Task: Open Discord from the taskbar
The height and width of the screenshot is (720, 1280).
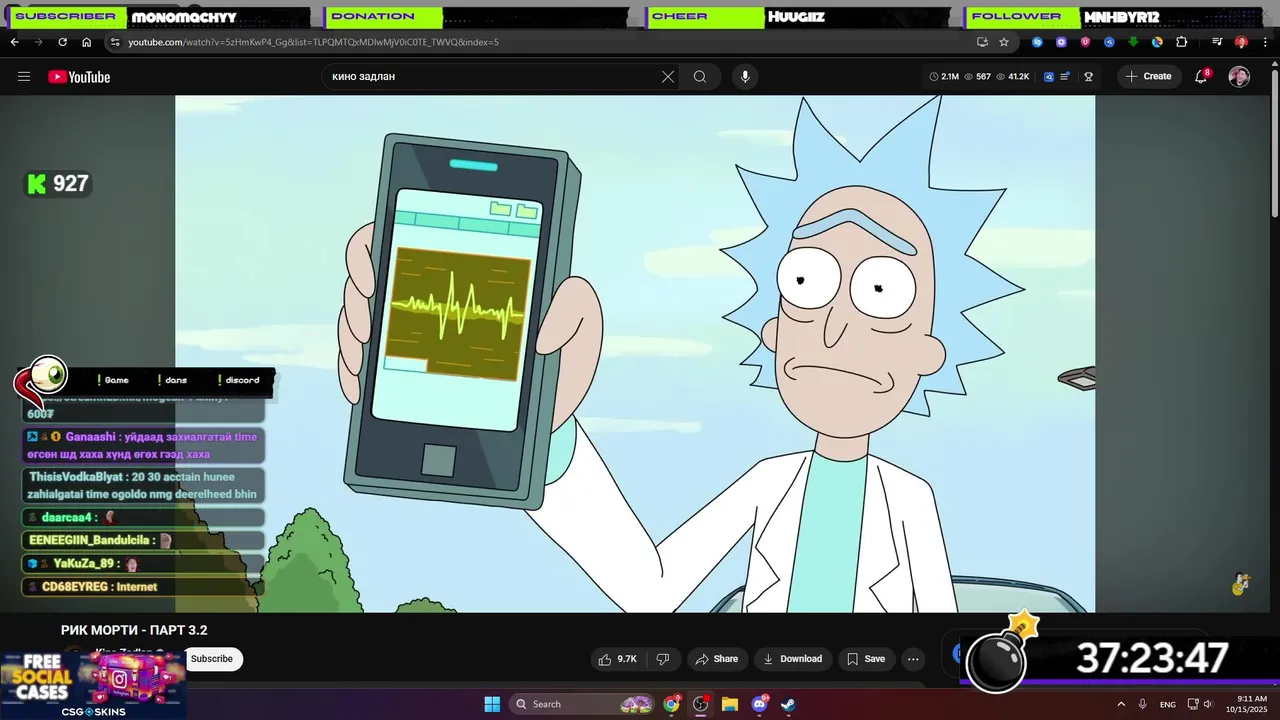Action: coord(759,704)
